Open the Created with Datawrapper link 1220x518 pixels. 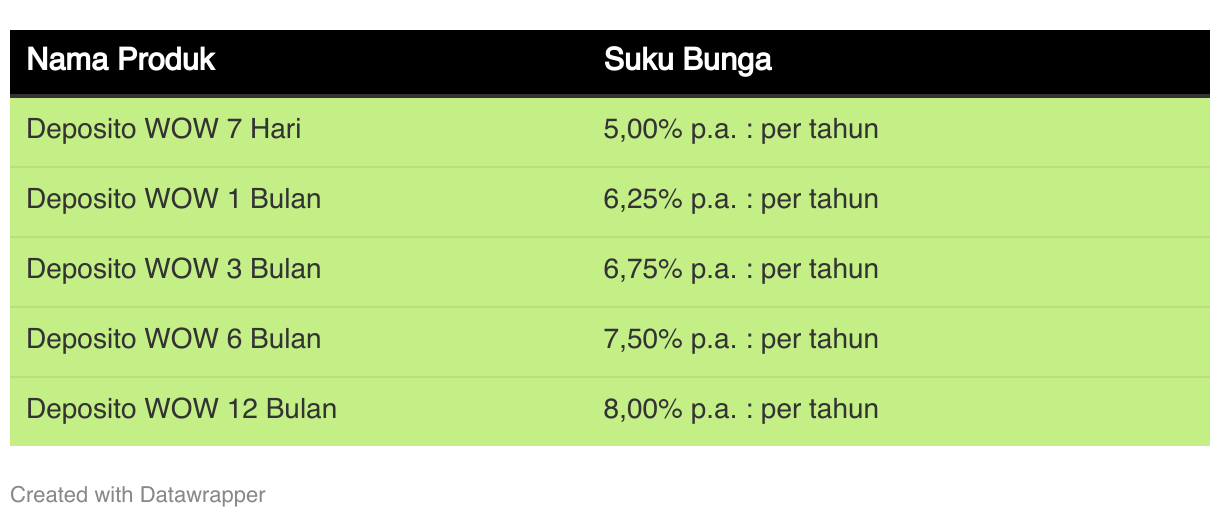pos(138,494)
